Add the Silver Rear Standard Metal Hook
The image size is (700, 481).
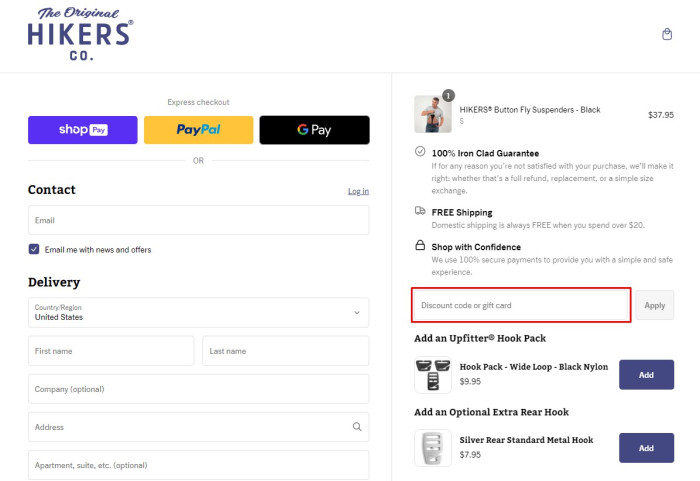point(646,448)
